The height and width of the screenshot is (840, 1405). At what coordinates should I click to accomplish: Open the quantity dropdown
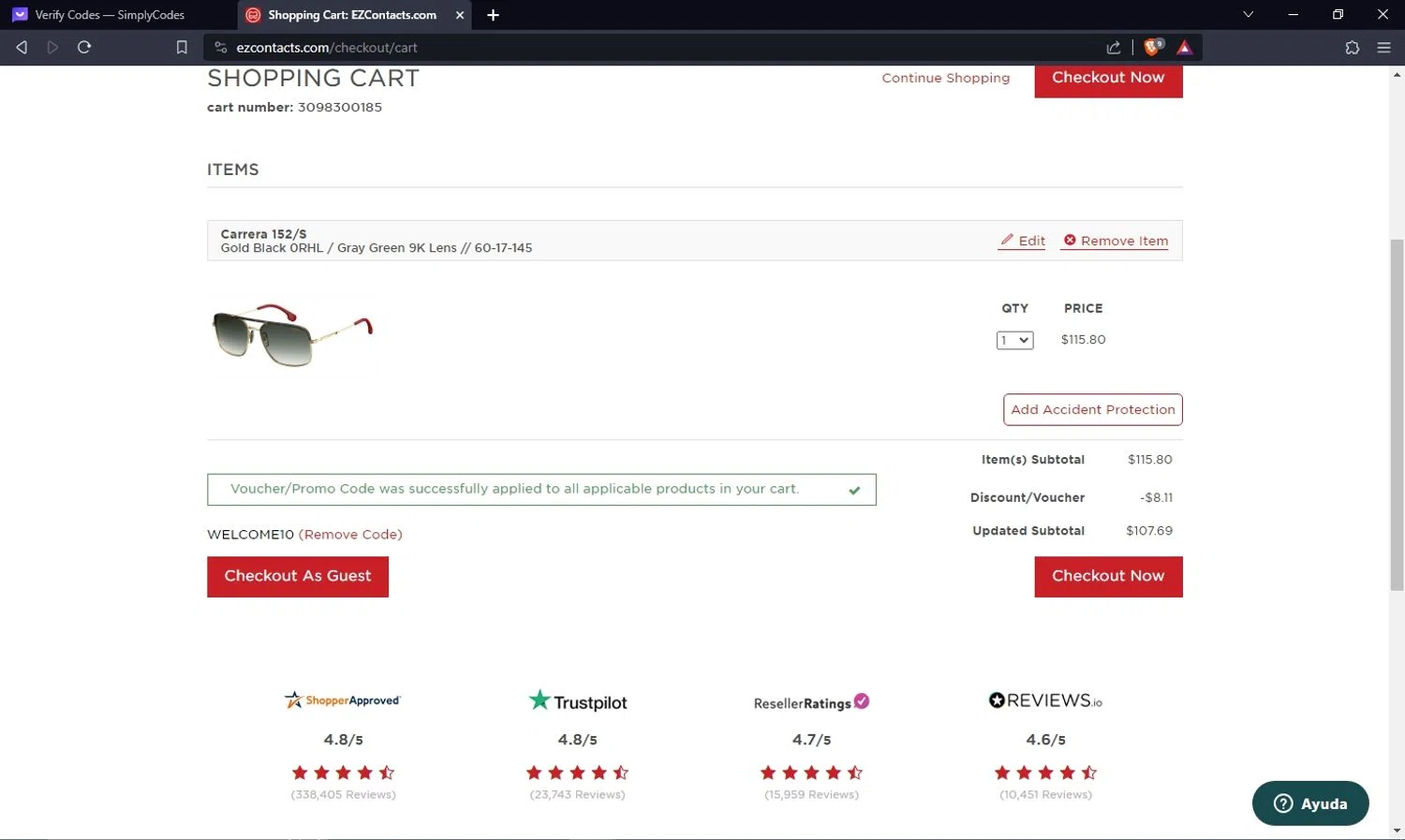(1014, 340)
